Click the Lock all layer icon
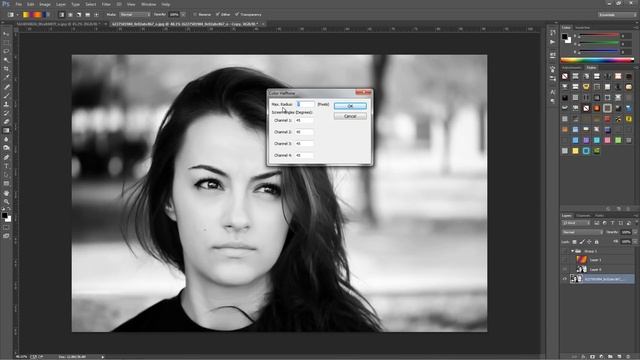640x360 pixels. [596, 242]
